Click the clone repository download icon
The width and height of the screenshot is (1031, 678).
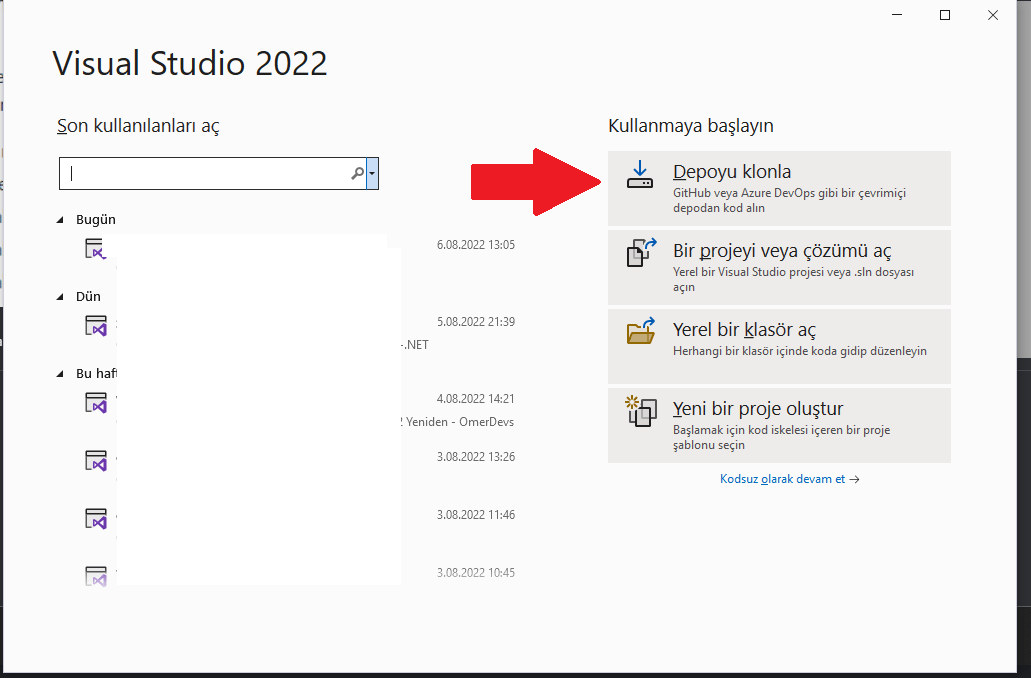pos(640,175)
